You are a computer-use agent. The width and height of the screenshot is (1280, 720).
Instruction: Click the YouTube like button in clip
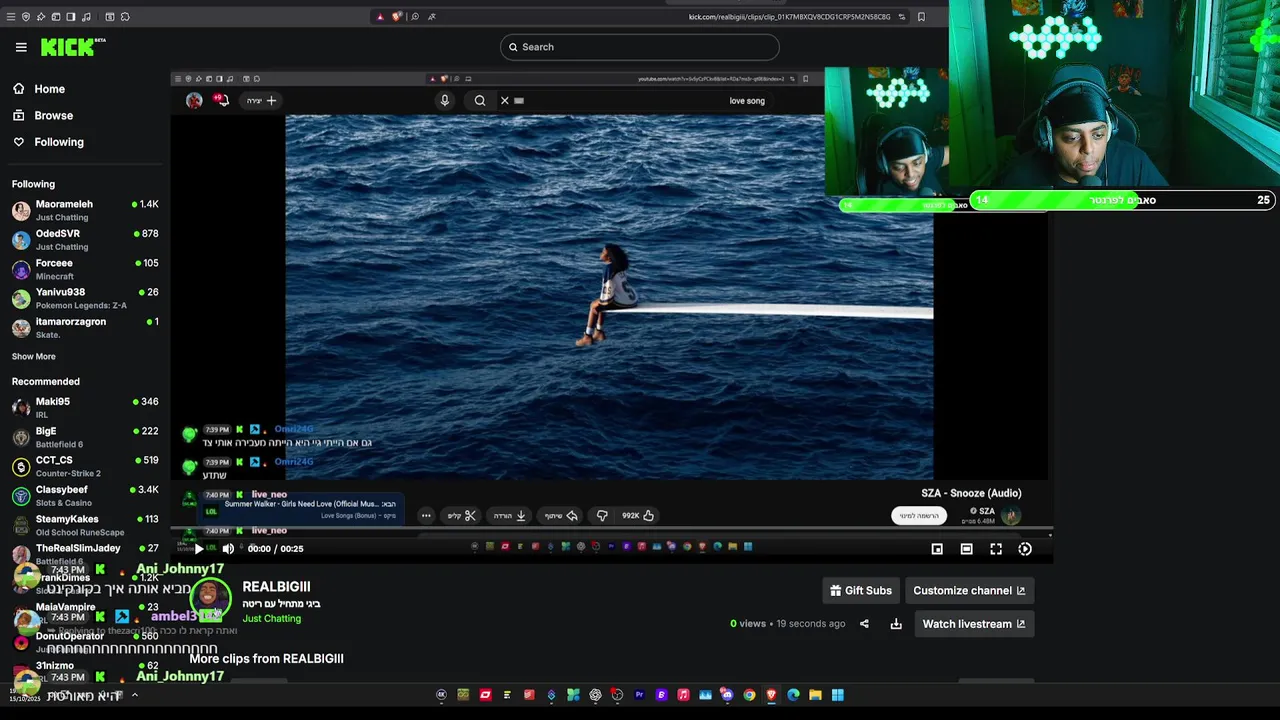click(638, 516)
